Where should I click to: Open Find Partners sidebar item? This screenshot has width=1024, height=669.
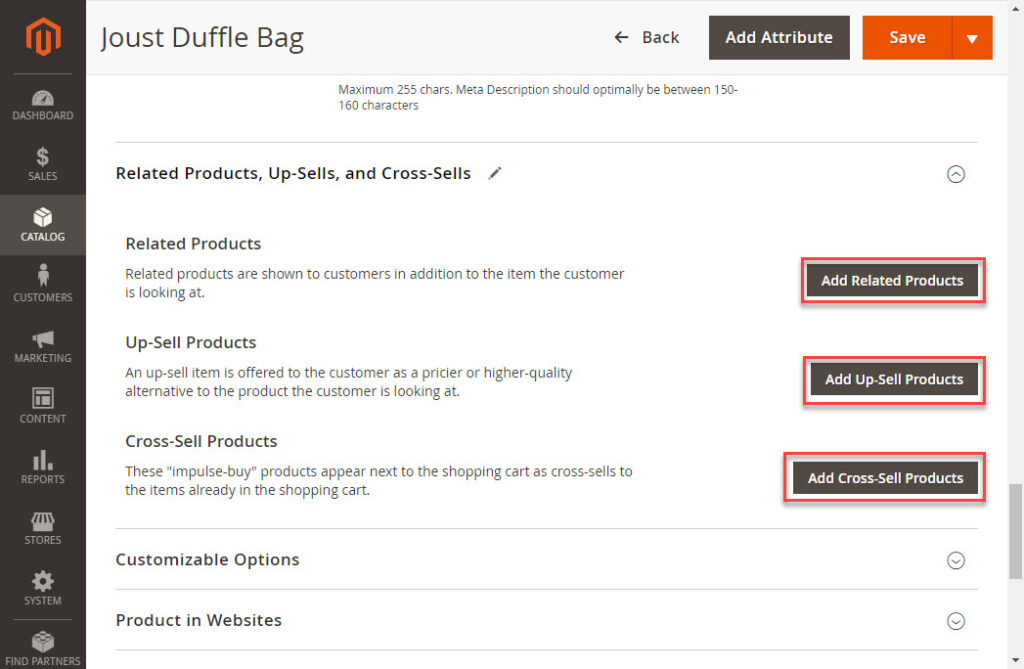pyautogui.click(x=43, y=648)
